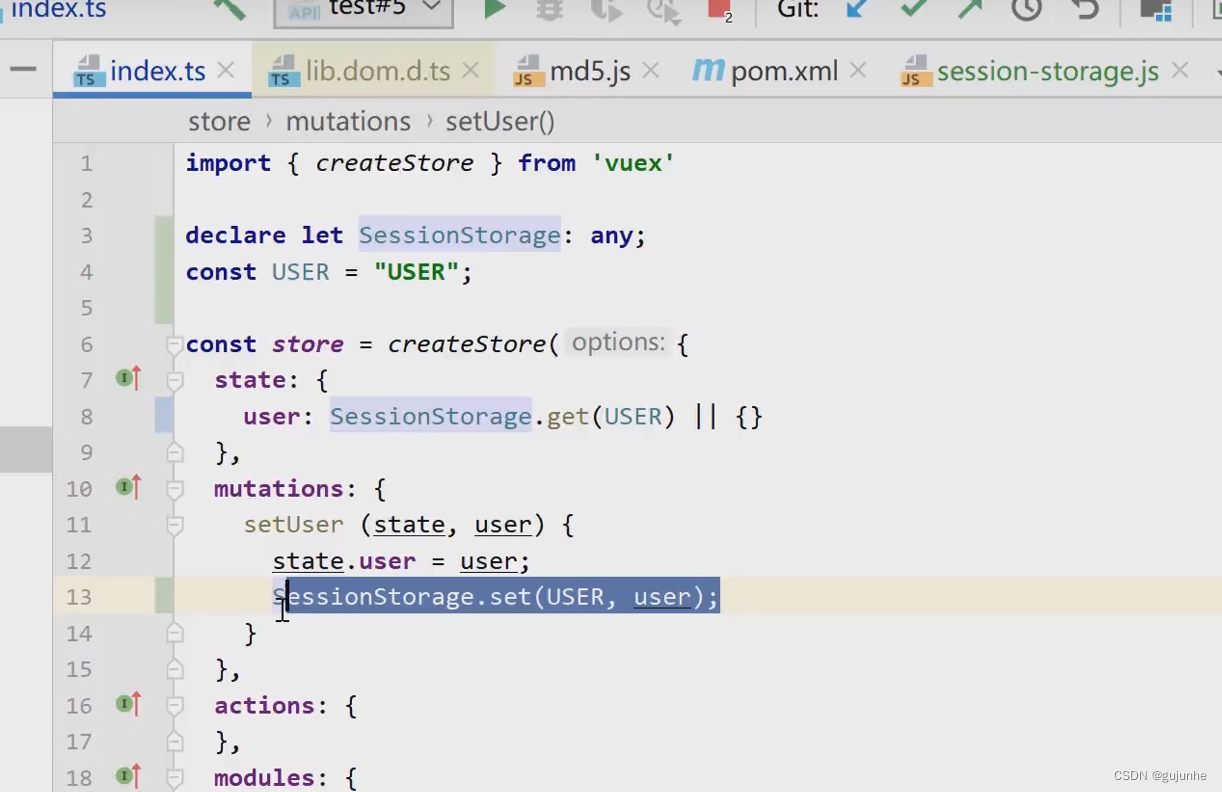Image resolution: width=1222 pixels, height=792 pixels.
Task: Click the blue change marker beside line 8
Action: coord(164,416)
